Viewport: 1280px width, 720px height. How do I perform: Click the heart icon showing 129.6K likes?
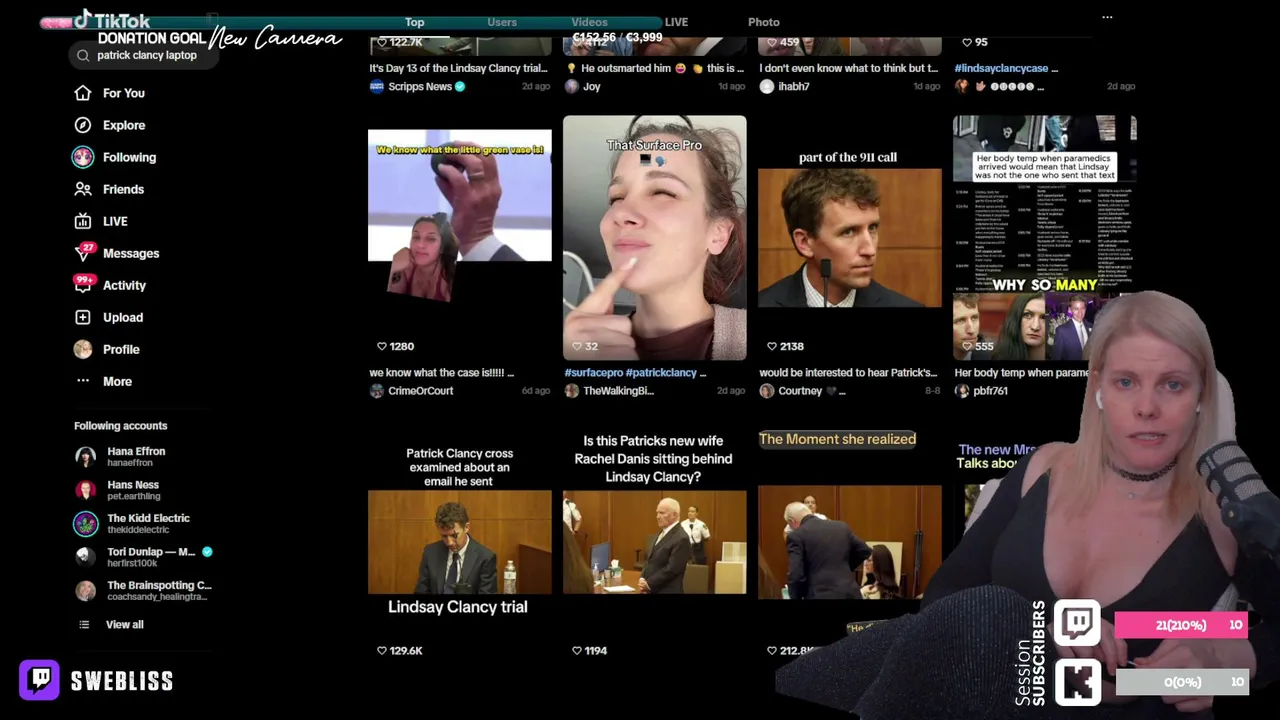381,650
